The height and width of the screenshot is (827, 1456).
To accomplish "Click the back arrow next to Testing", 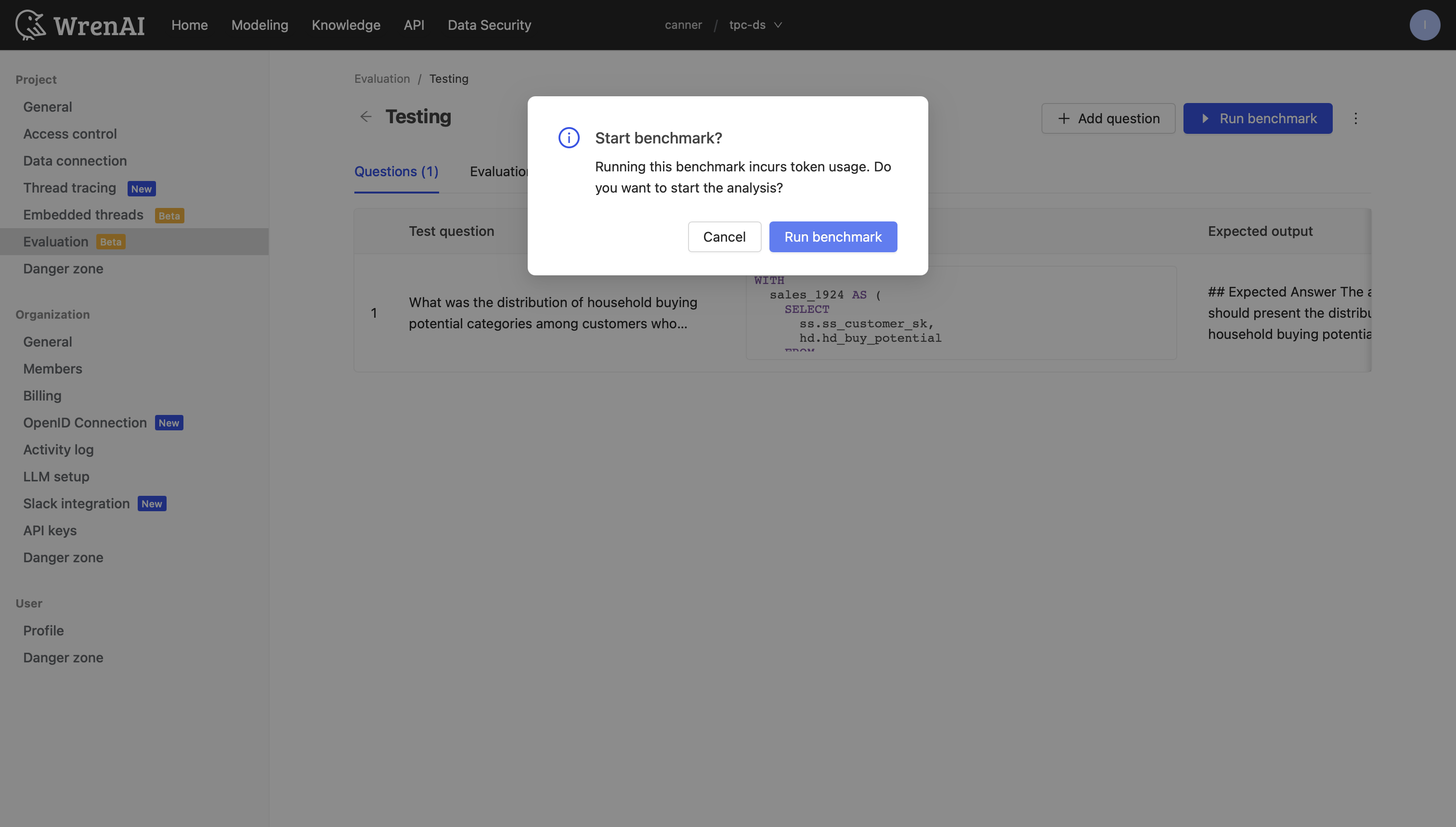I will pos(366,116).
